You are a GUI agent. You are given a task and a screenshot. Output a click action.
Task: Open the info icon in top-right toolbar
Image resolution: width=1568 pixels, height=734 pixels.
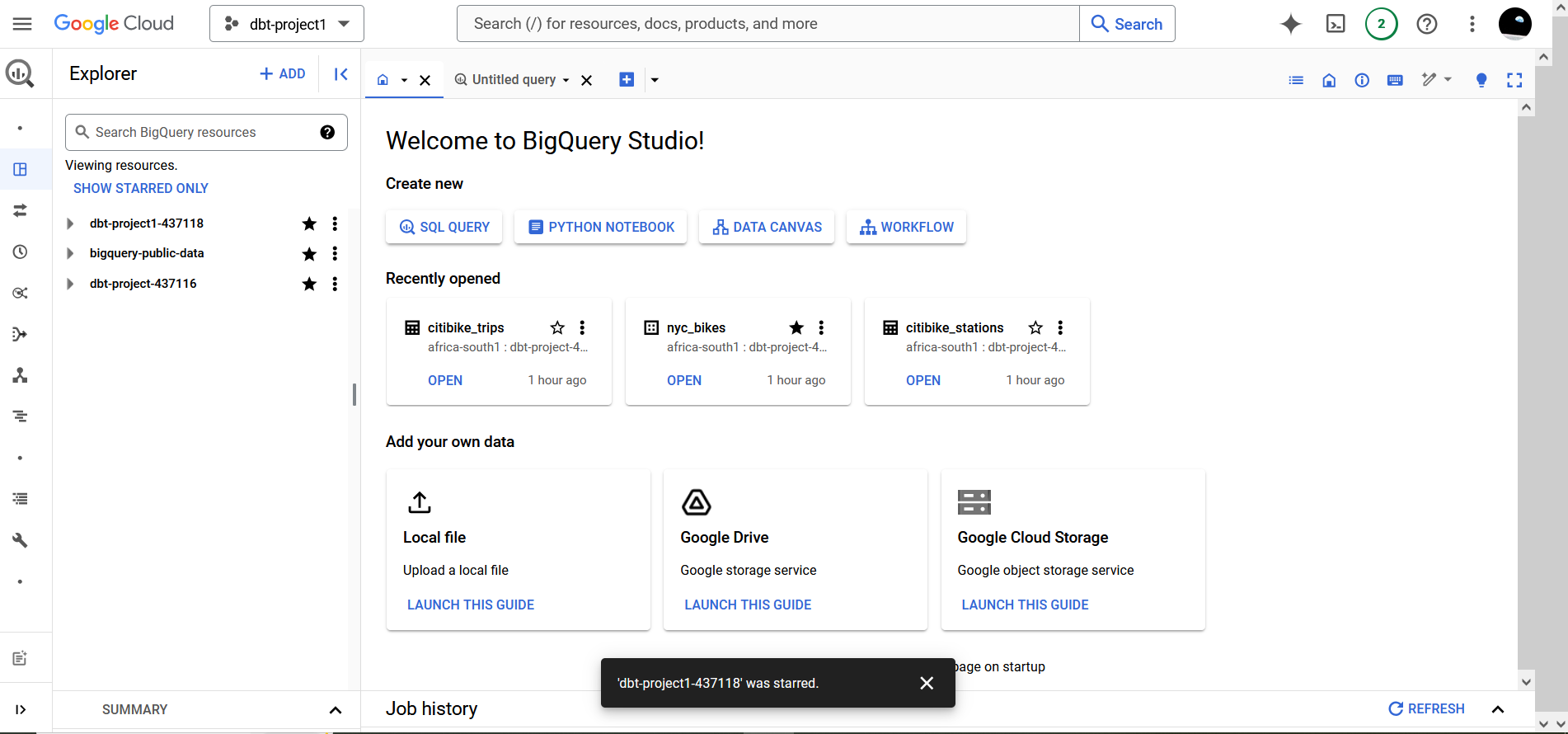[x=1362, y=80]
